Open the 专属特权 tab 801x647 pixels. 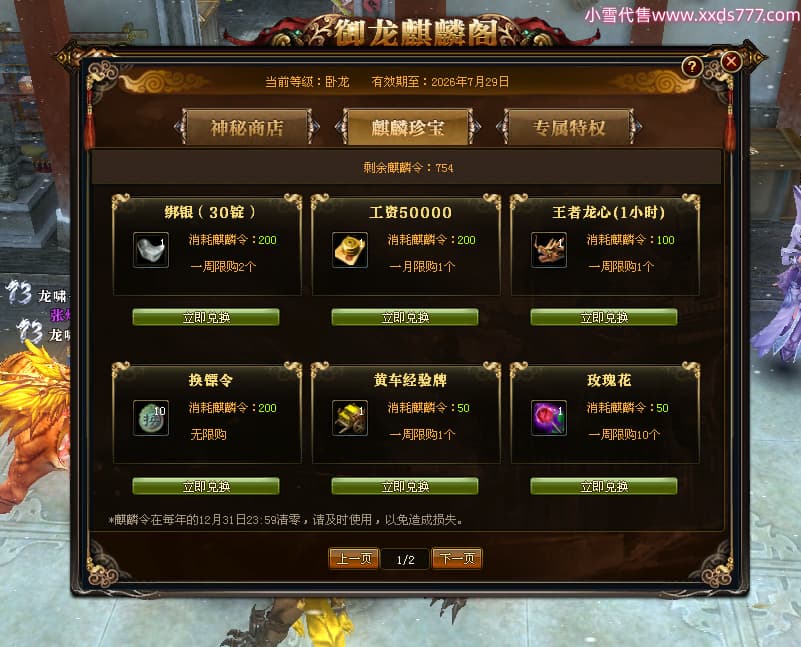click(x=569, y=127)
